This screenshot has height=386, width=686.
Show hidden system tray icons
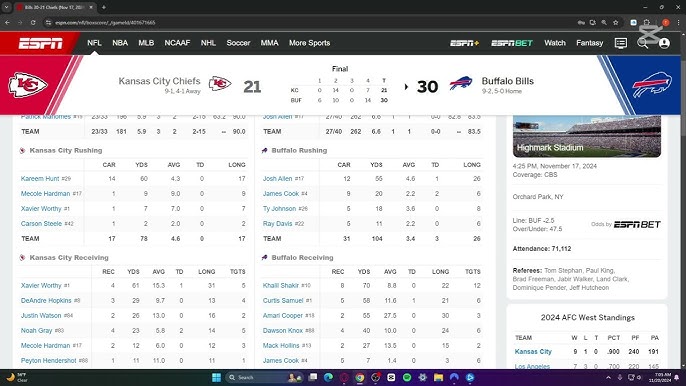point(608,377)
